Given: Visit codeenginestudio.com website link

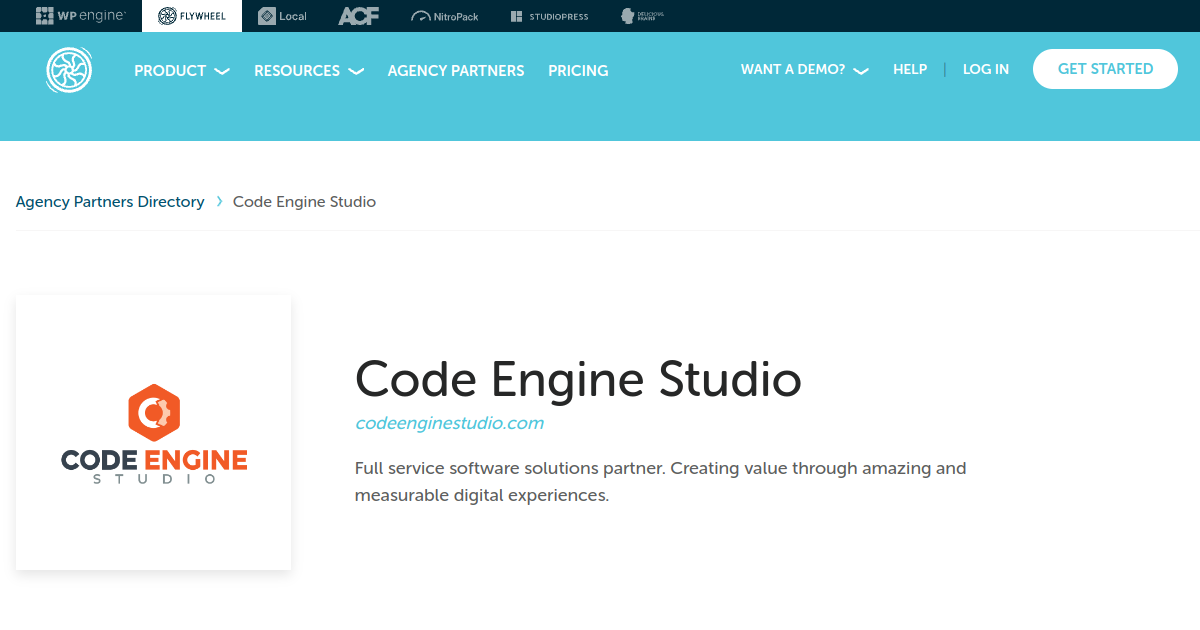Looking at the screenshot, I should 449,423.
